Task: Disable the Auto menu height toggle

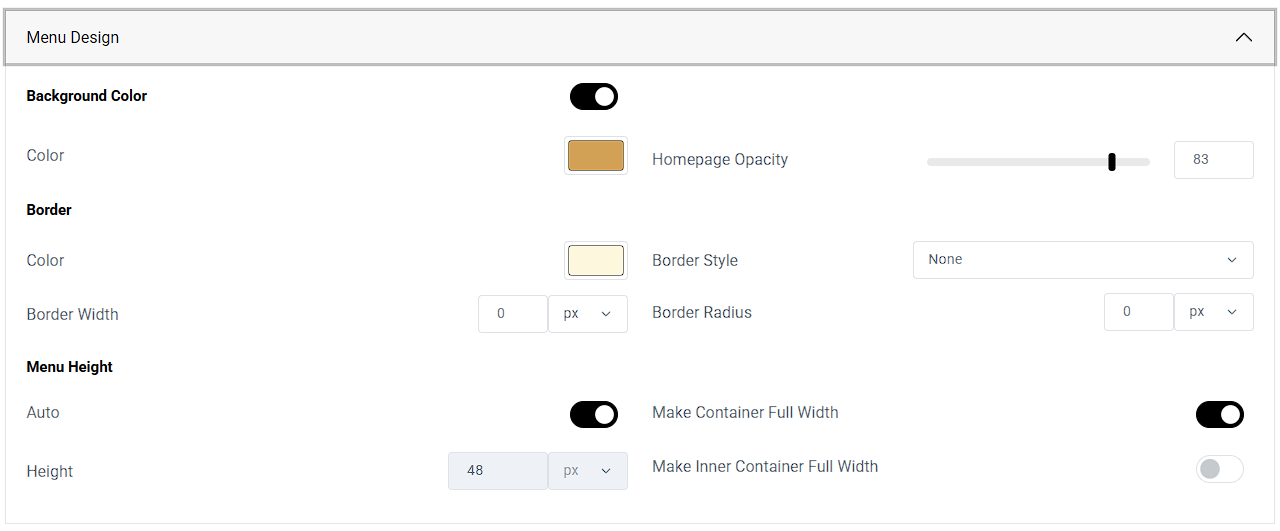Action: coord(594,414)
